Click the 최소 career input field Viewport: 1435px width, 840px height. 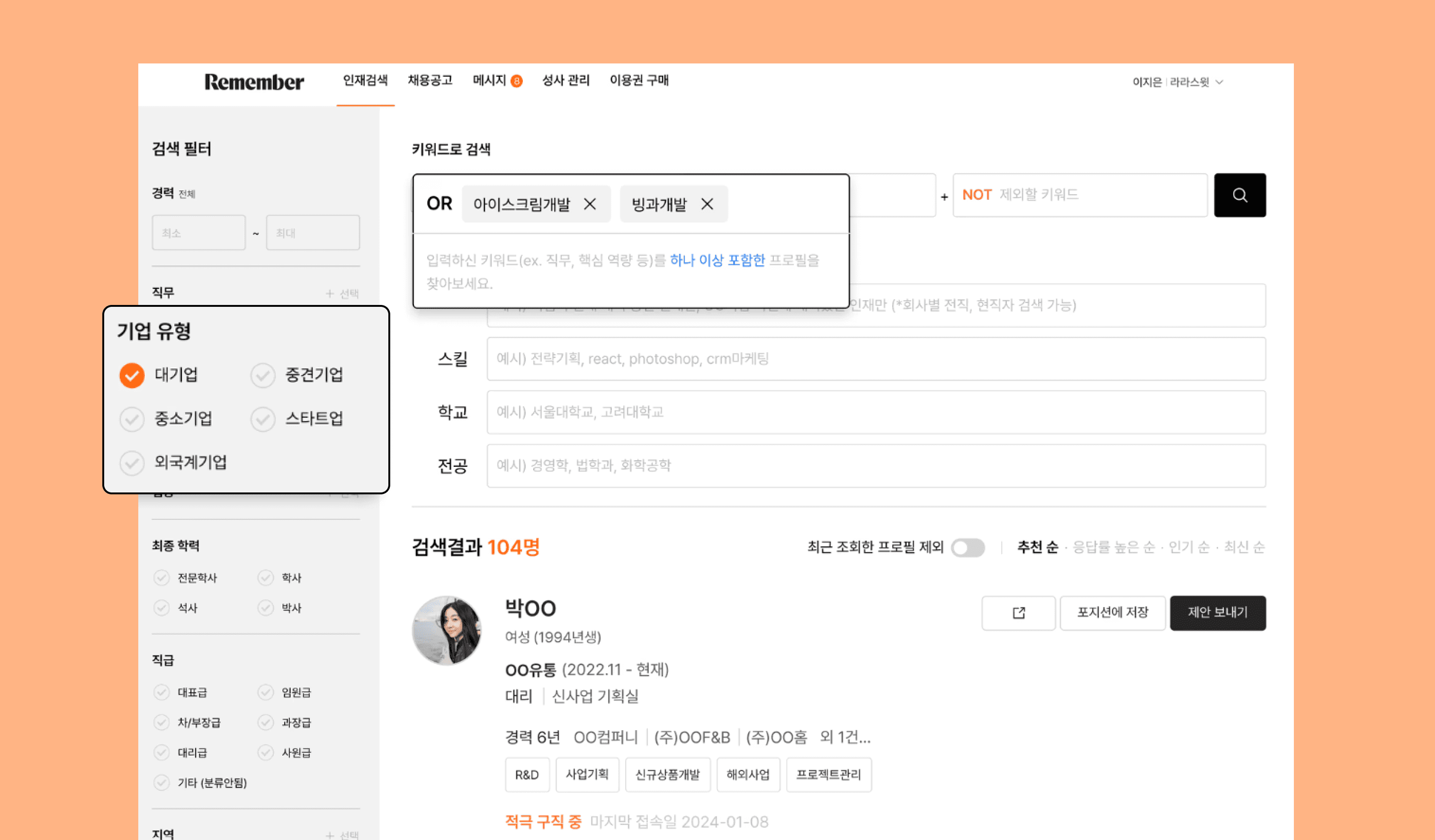pos(199,232)
